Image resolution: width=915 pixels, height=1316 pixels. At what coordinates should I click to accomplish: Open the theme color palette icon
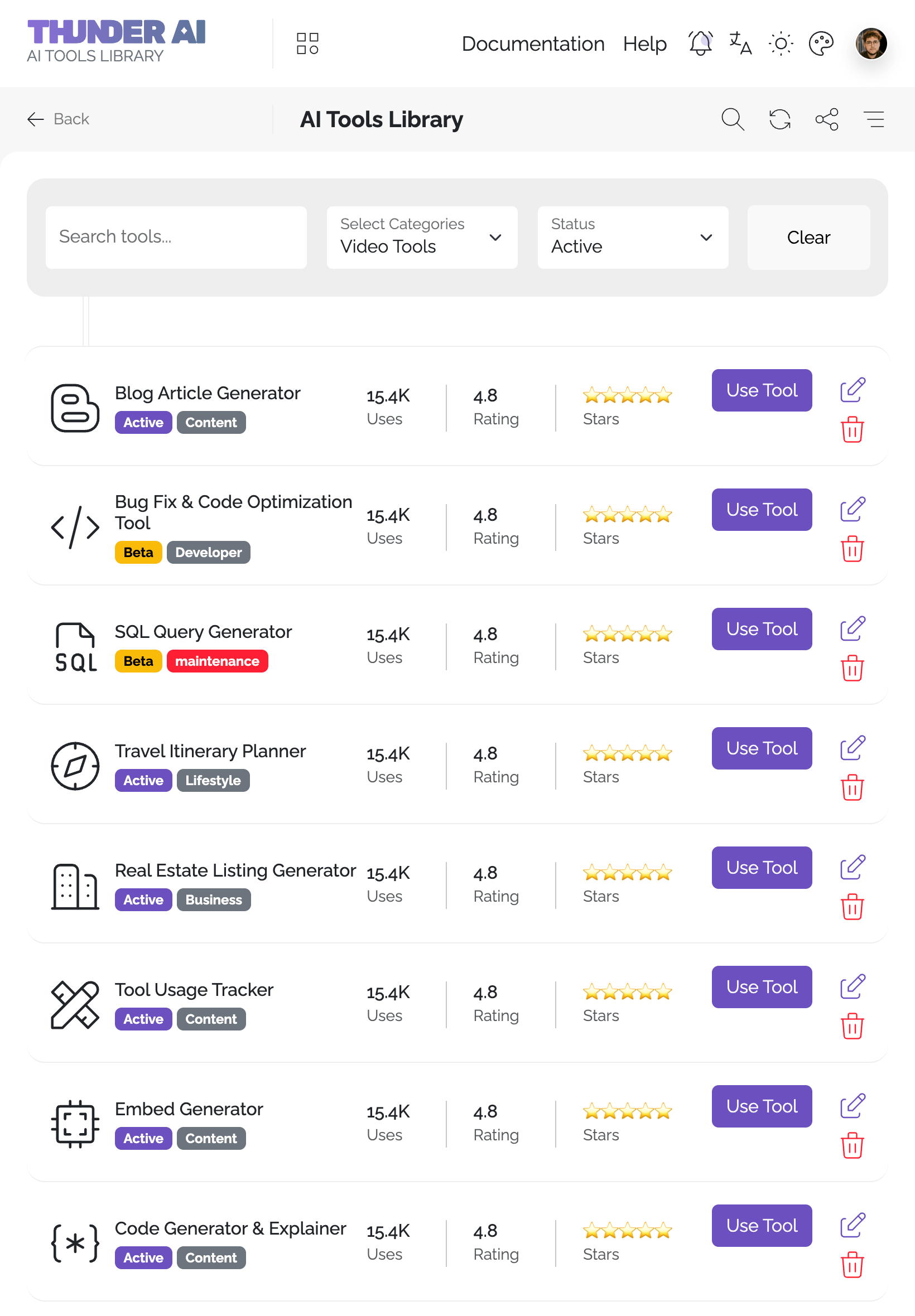tap(820, 43)
